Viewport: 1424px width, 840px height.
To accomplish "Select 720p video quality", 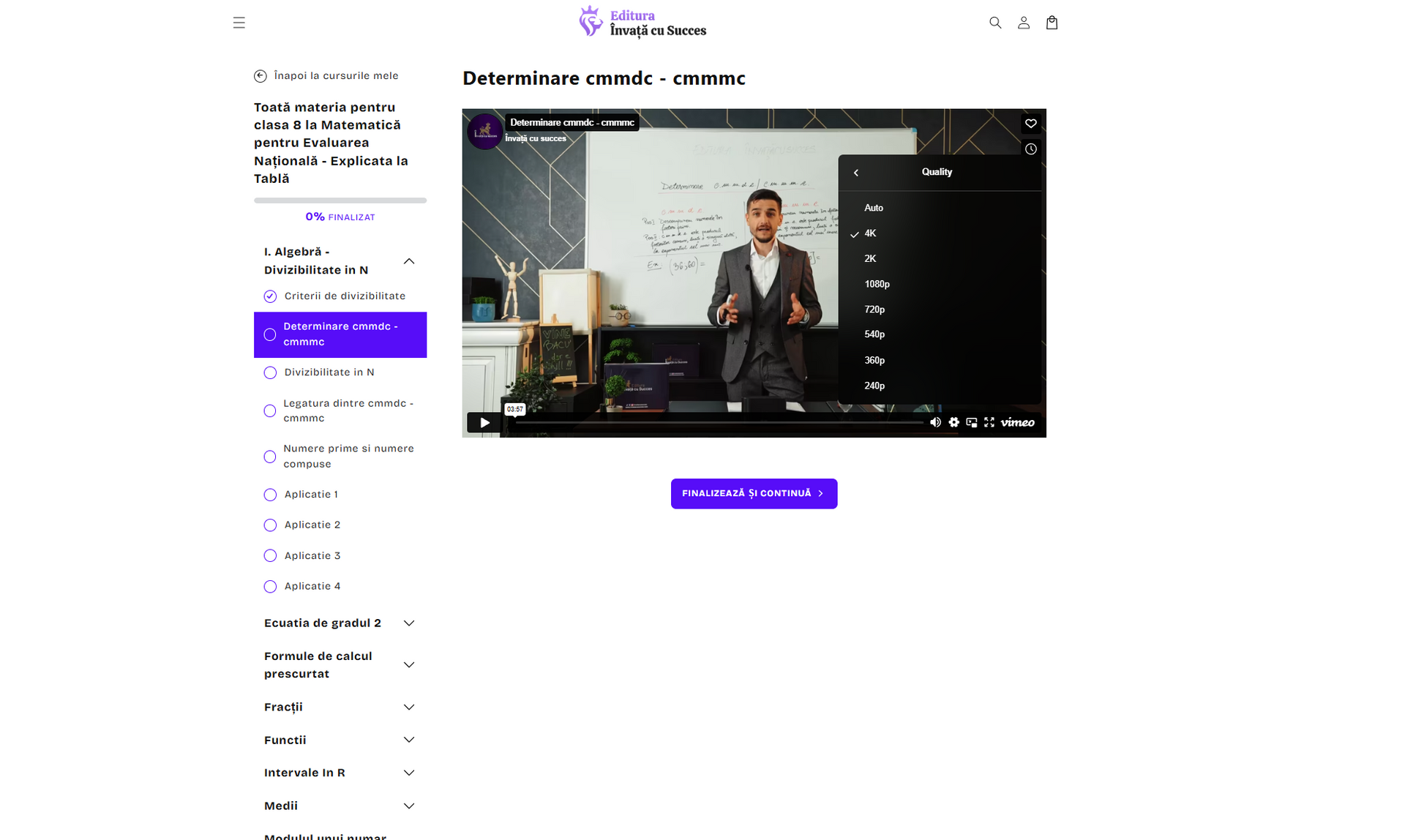I will pos(939,310).
